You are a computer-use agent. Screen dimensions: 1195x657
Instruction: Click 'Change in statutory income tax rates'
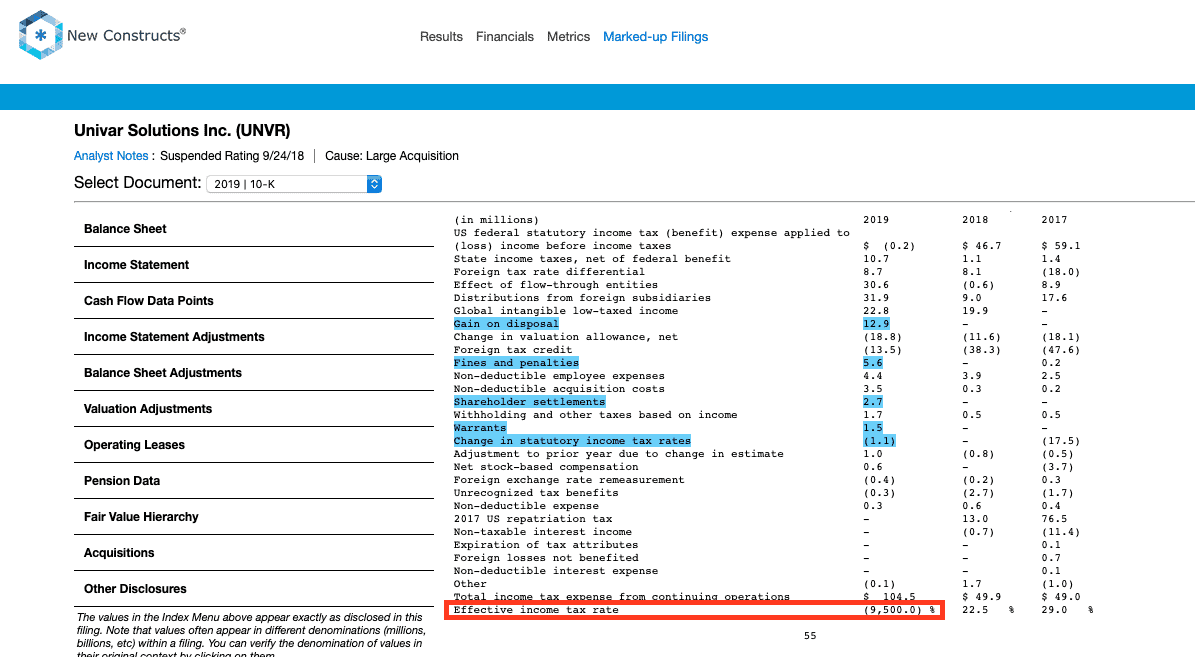572,441
